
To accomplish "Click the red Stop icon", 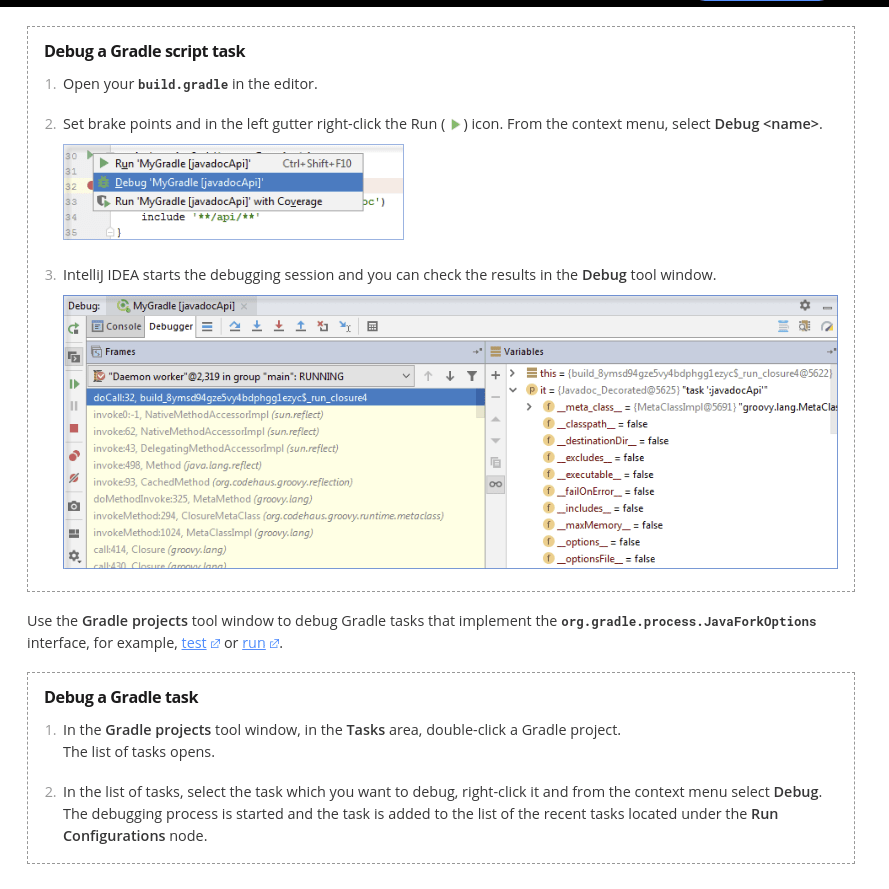I will point(74,428).
